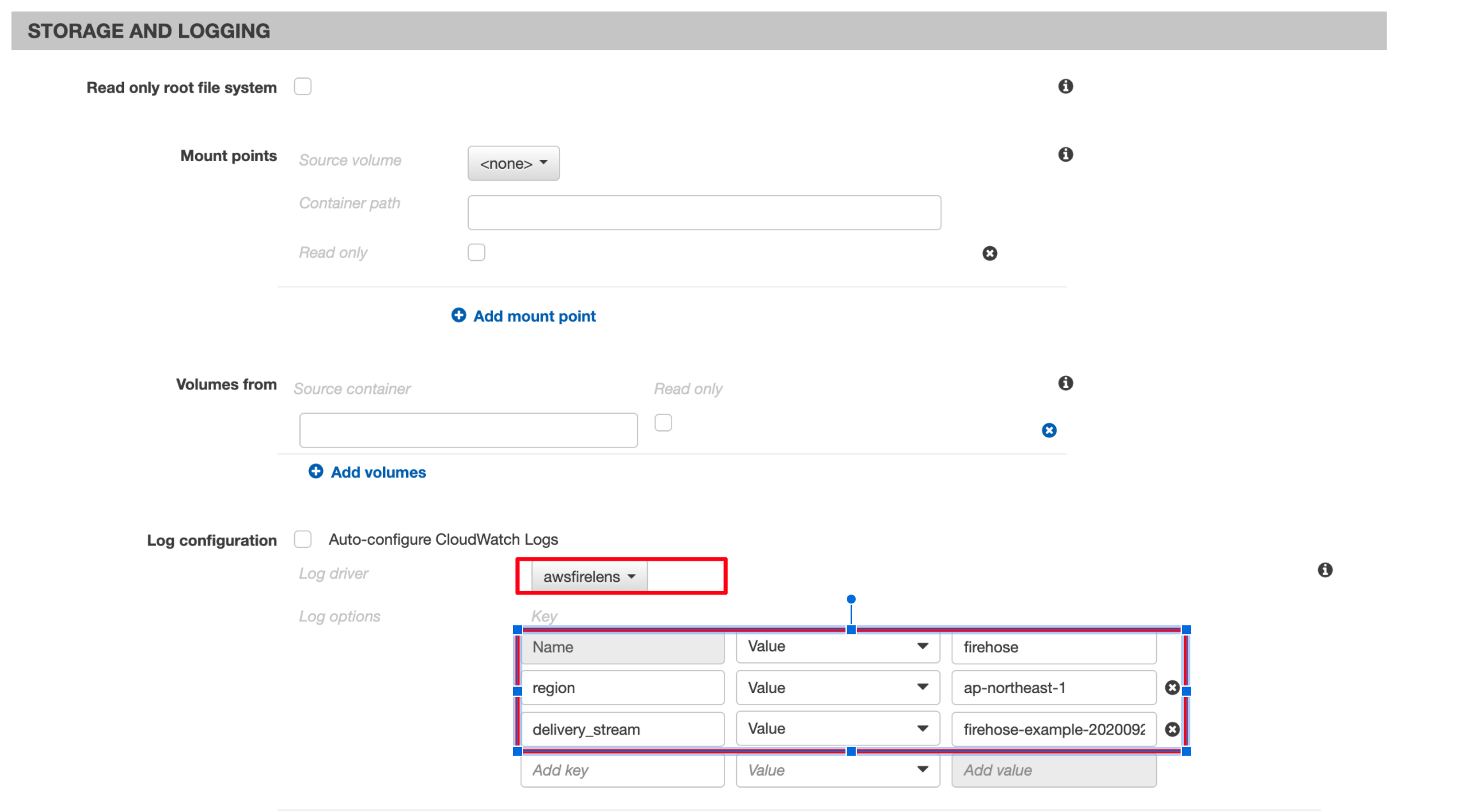Click the Container path text field
This screenshot has width=1462, height=812.
point(703,213)
